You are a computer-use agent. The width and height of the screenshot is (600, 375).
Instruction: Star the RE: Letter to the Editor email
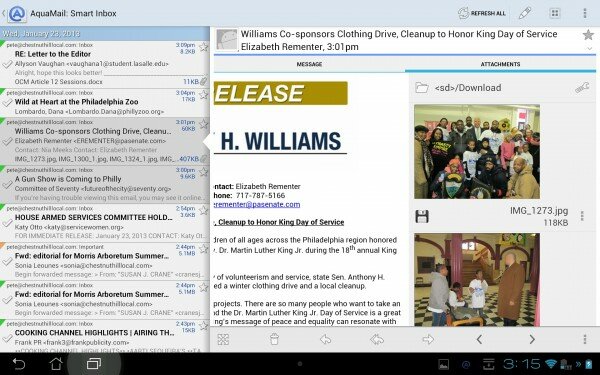click(204, 47)
